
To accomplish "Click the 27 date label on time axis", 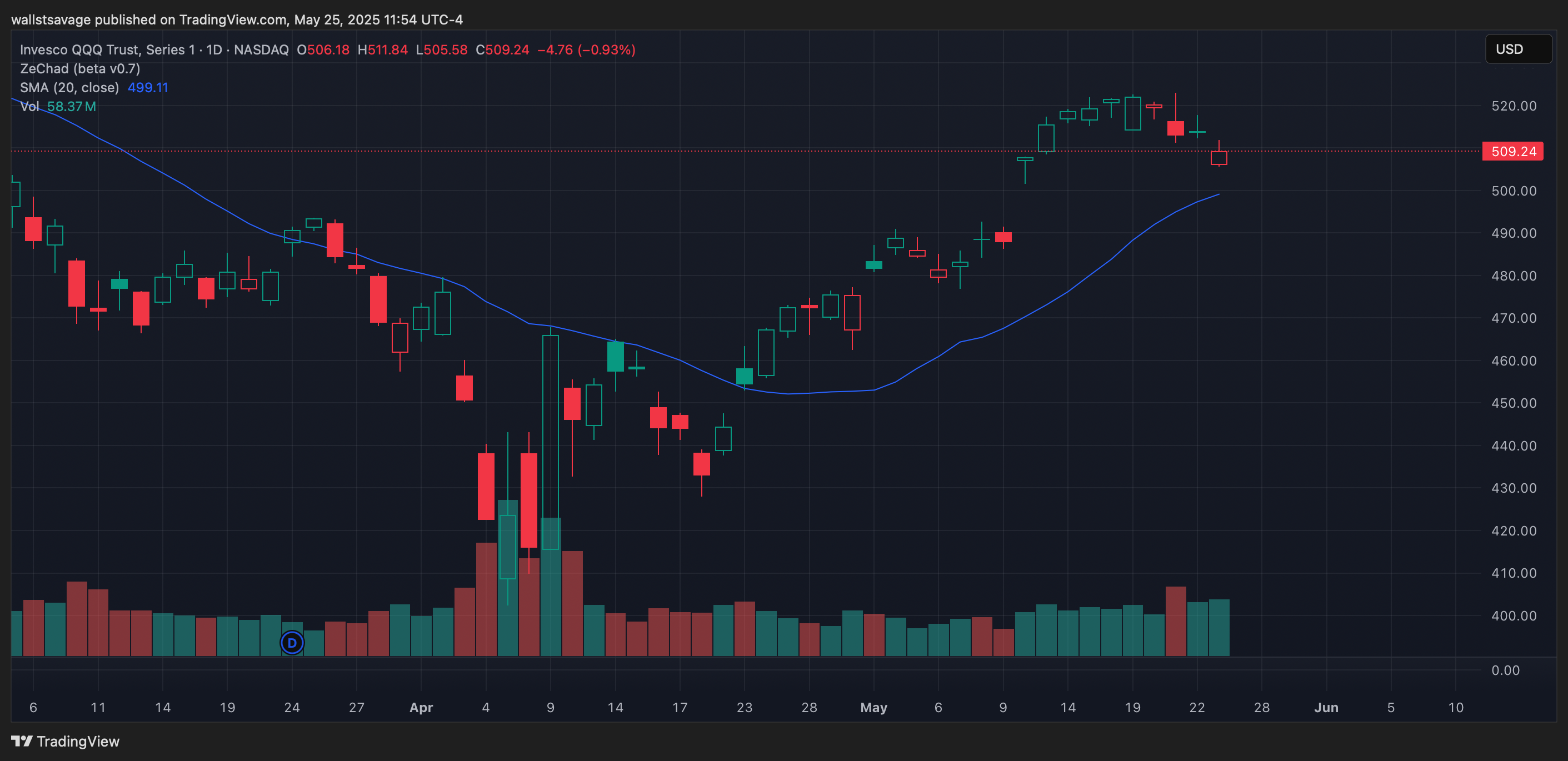I will 357,708.
